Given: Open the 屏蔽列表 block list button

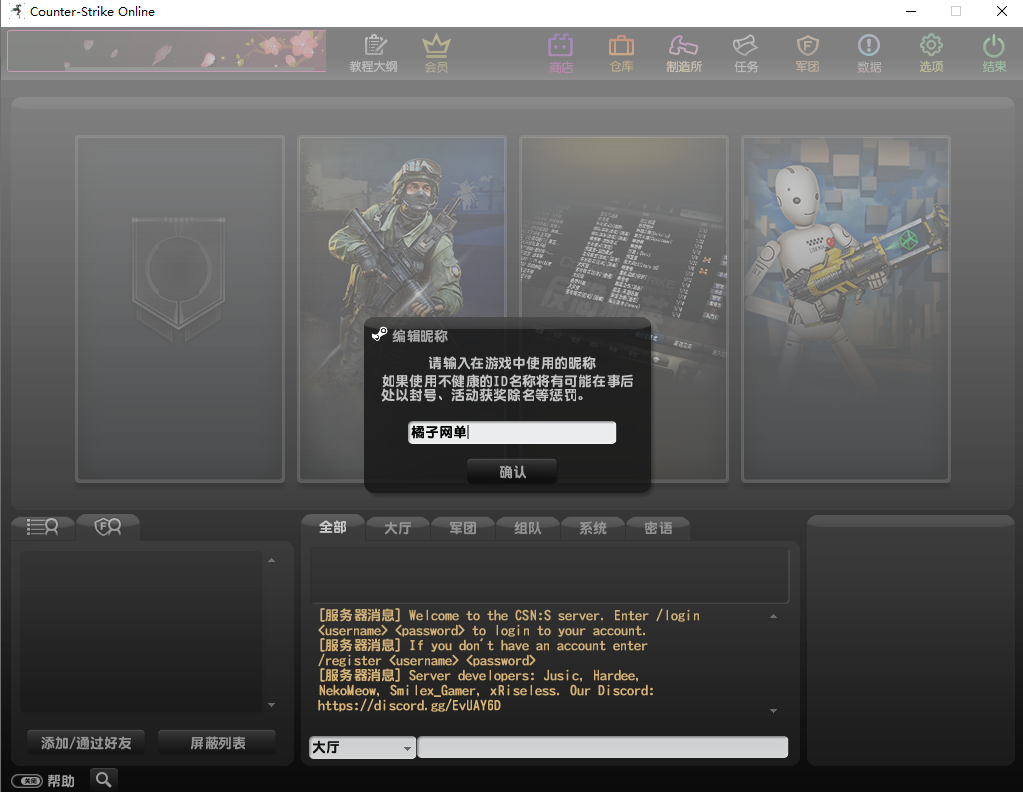Looking at the screenshot, I should pyautogui.click(x=217, y=743).
